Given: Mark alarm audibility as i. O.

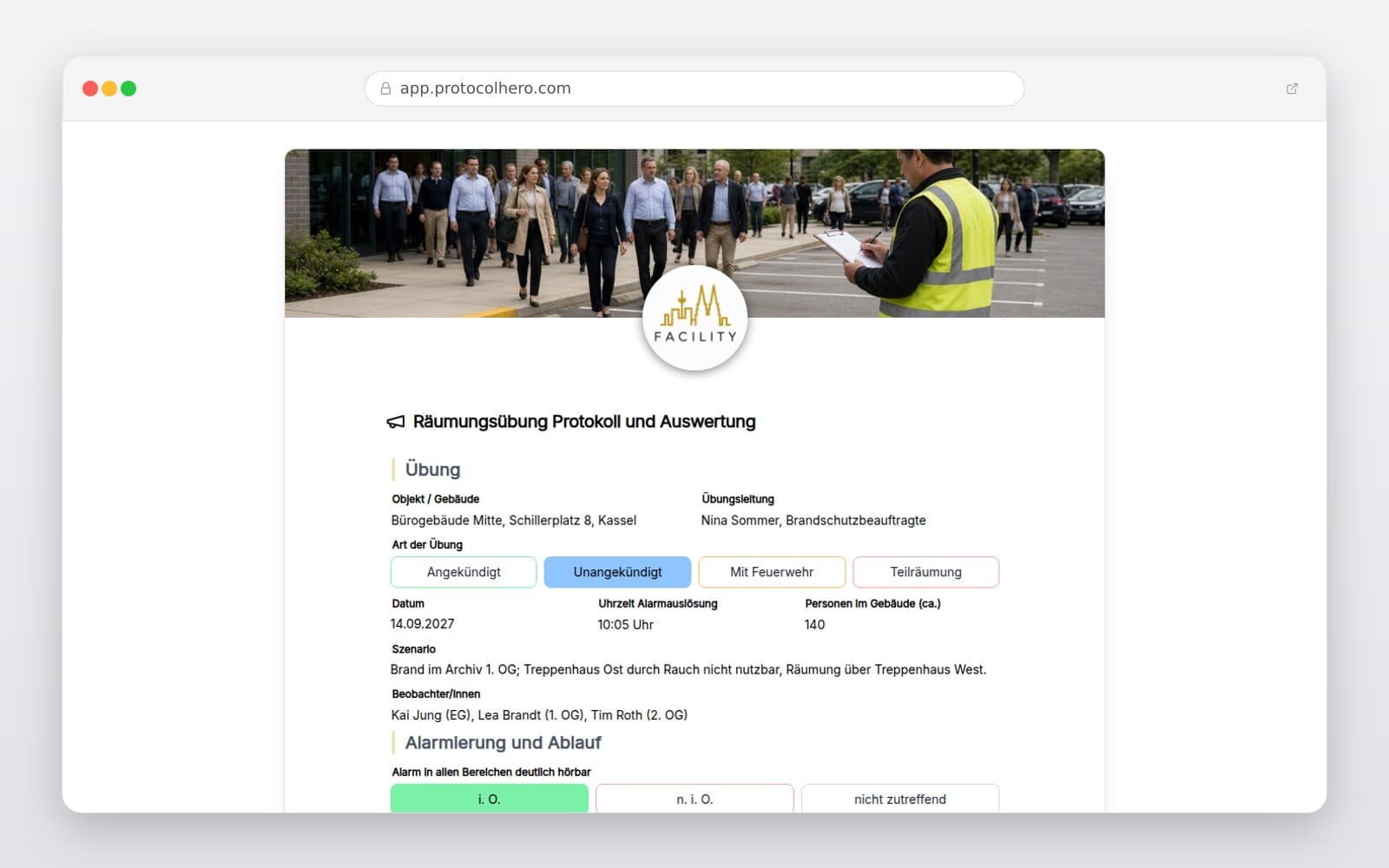Looking at the screenshot, I should pos(490,799).
